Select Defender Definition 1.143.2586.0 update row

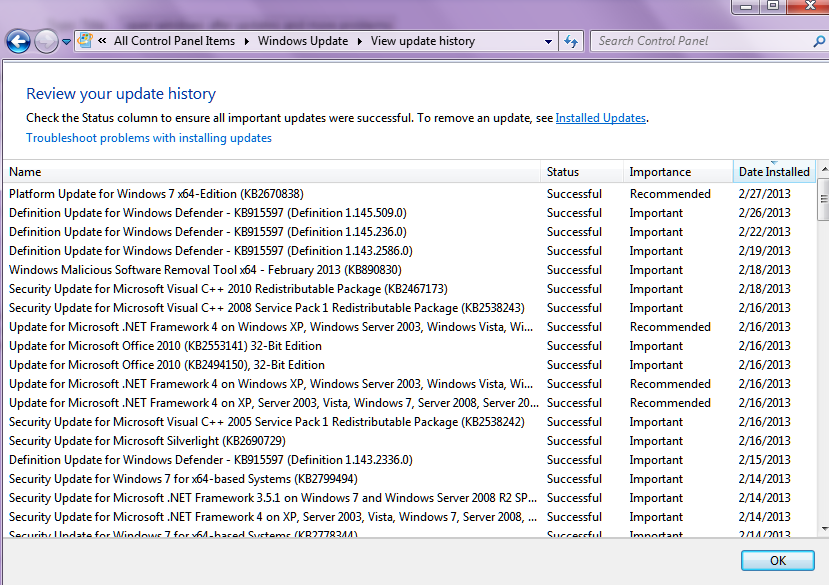pyautogui.click(x=409, y=251)
